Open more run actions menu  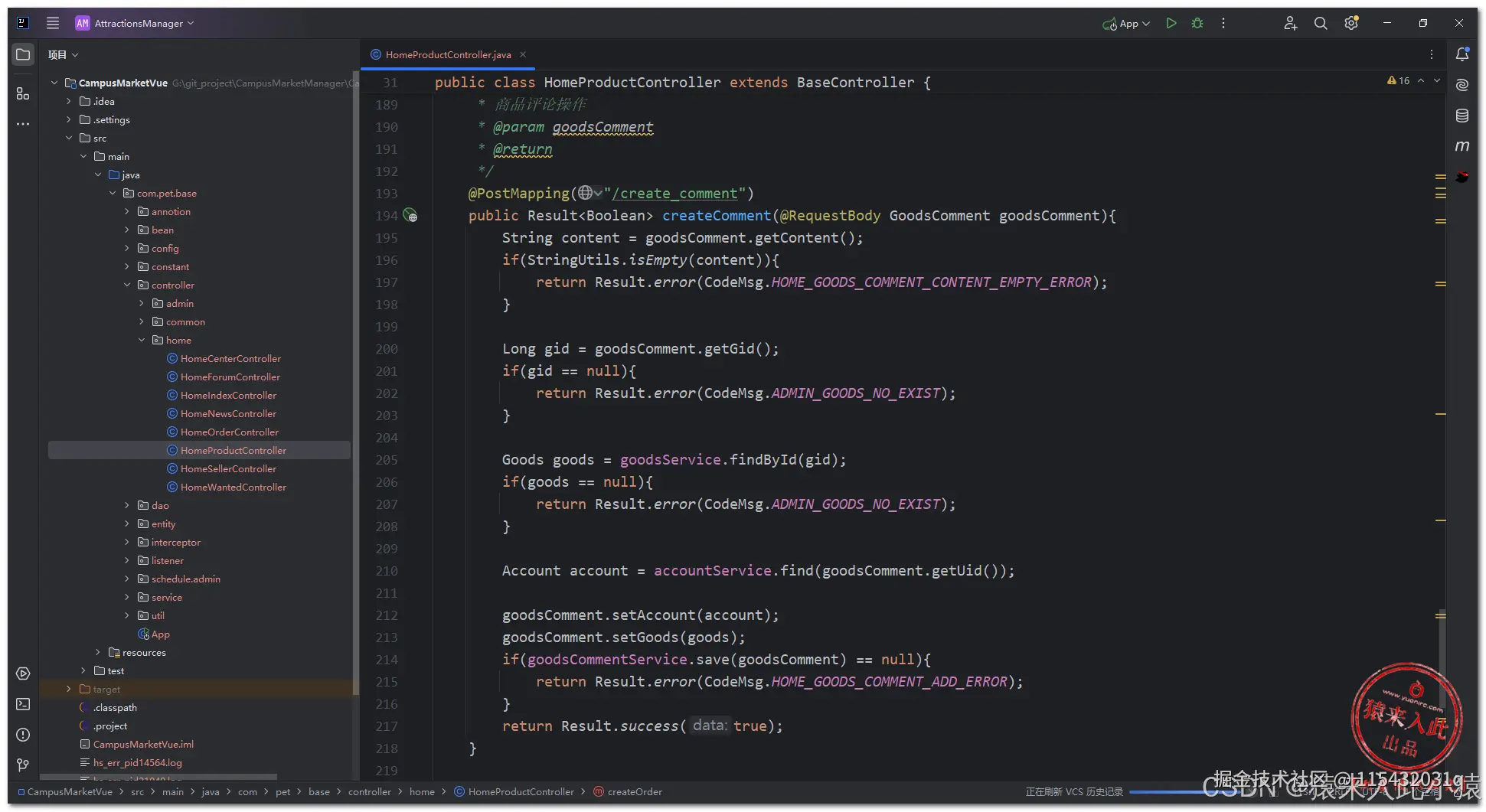(1223, 23)
